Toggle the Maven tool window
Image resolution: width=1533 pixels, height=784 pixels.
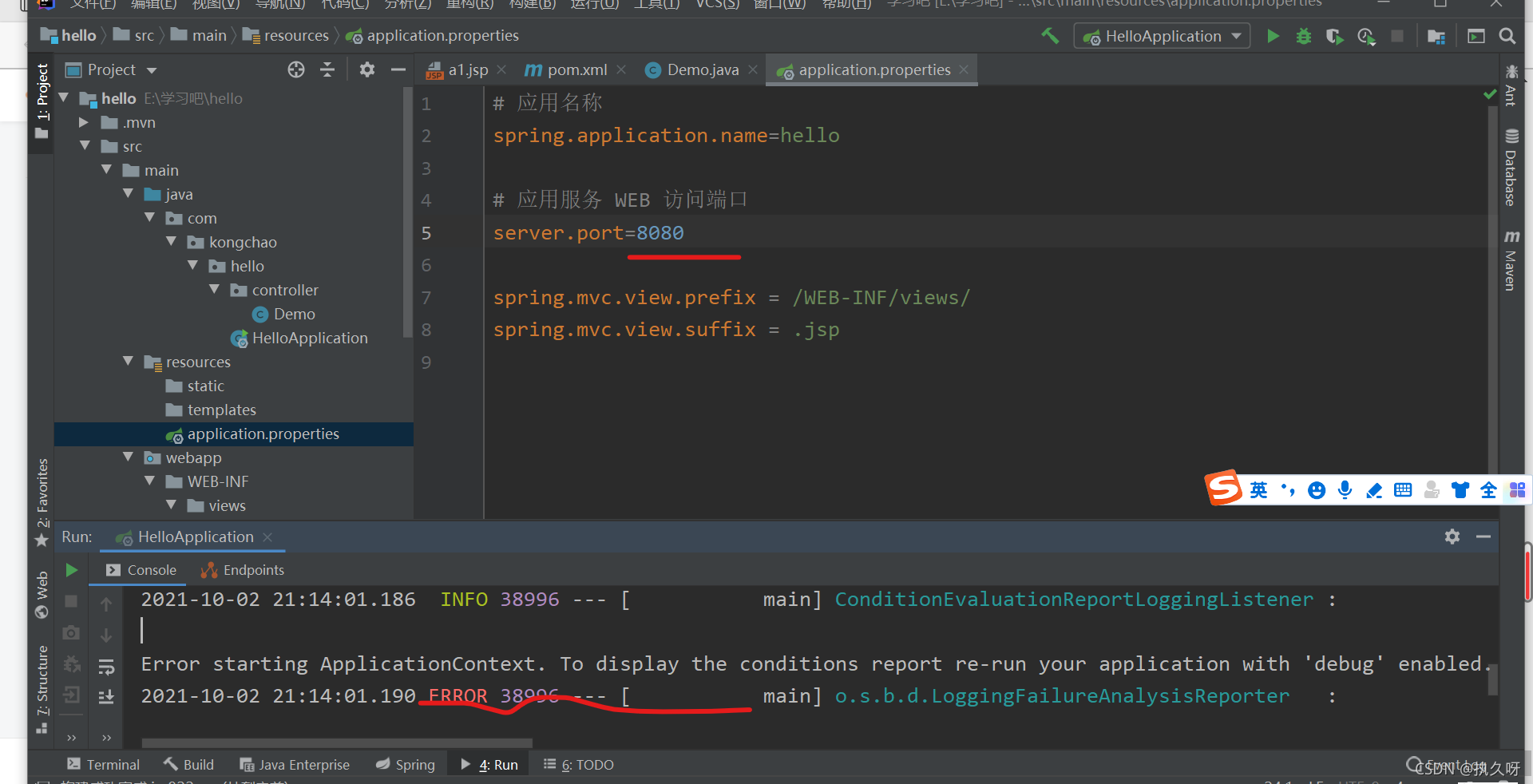click(1511, 261)
